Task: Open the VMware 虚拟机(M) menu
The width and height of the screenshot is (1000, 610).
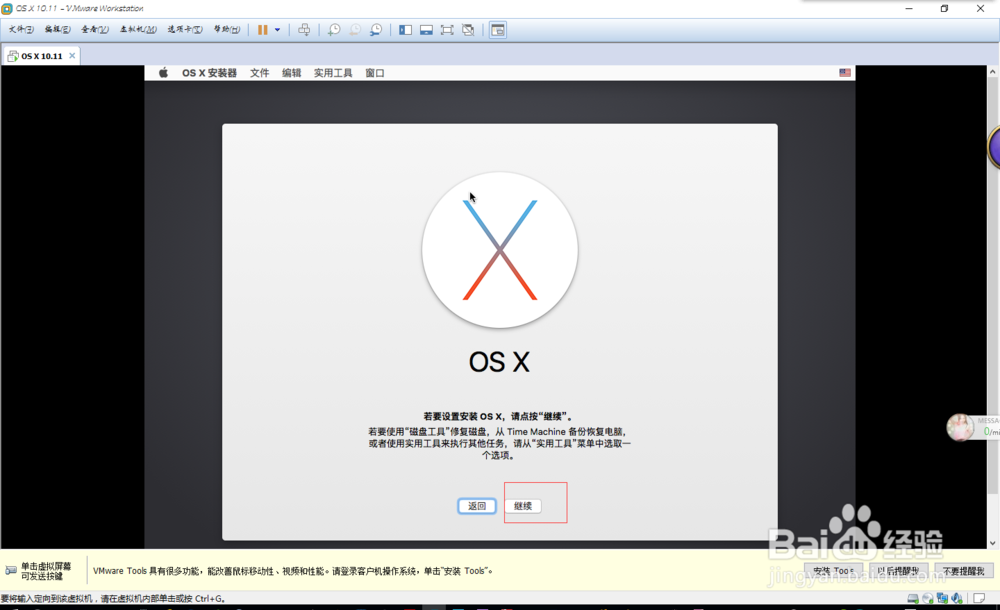Action: tap(138, 29)
